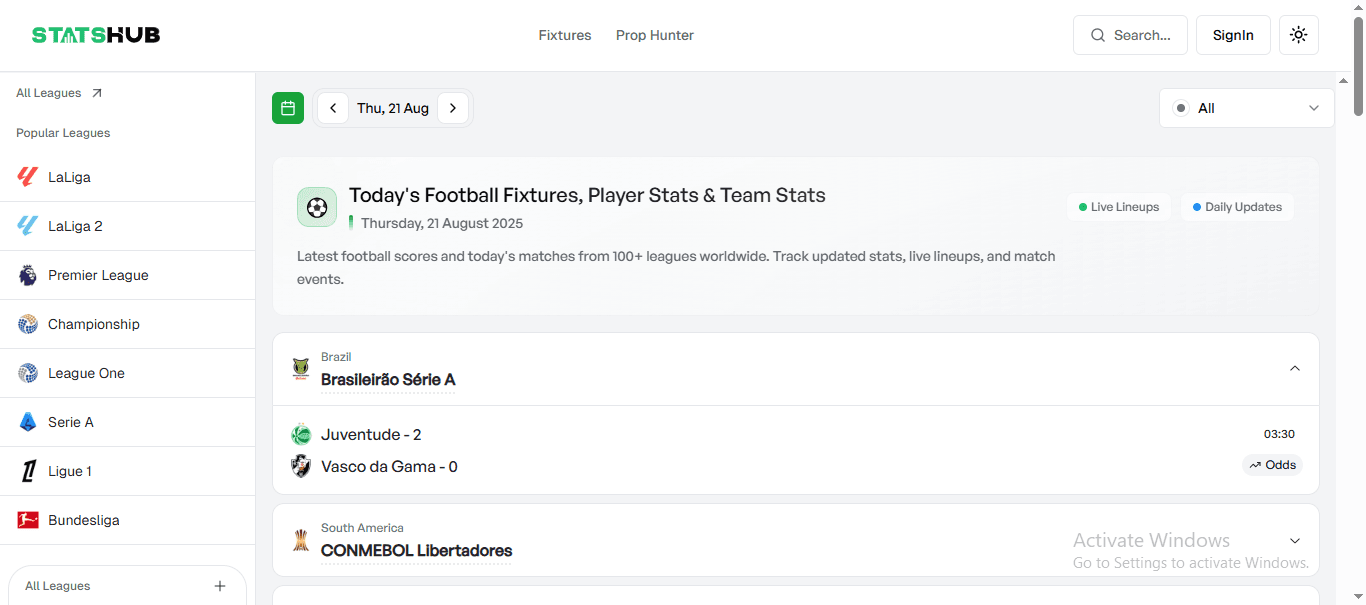
Task: Click the Brasileirão Série A league title
Action: [388, 380]
